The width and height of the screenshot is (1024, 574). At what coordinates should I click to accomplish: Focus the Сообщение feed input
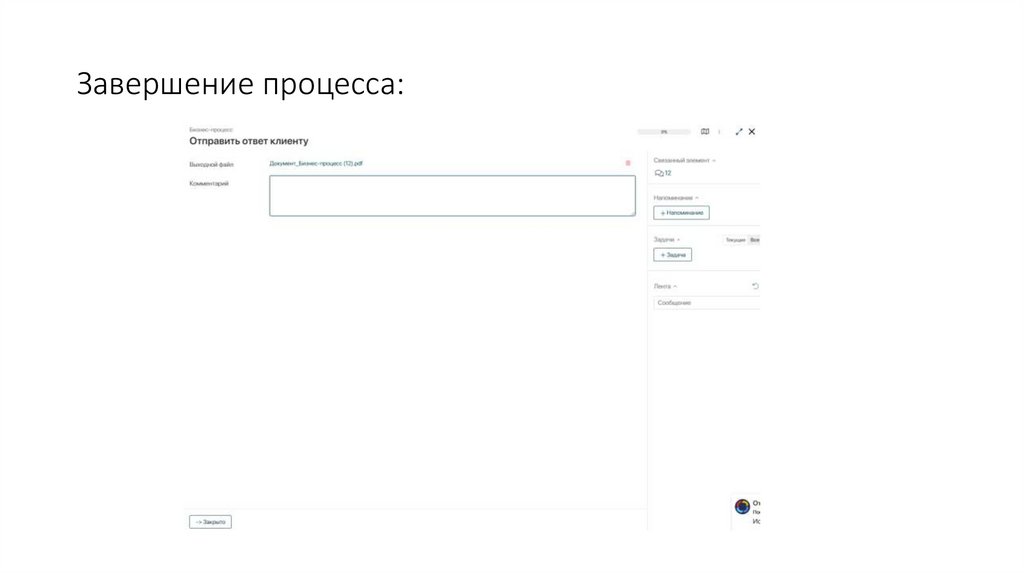point(707,302)
